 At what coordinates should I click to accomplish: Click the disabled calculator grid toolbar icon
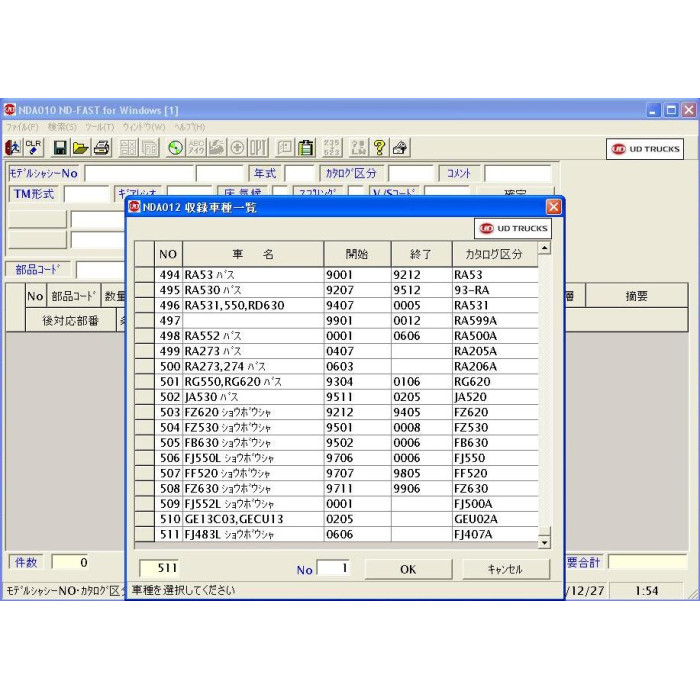pyautogui.click(x=128, y=147)
